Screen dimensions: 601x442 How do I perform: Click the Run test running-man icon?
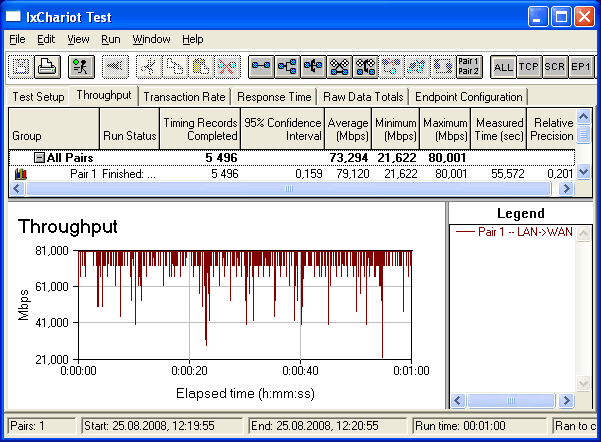[x=81, y=67]
